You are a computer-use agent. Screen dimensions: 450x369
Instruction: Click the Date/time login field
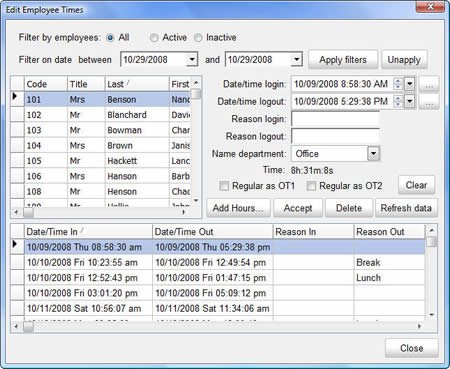343,84
